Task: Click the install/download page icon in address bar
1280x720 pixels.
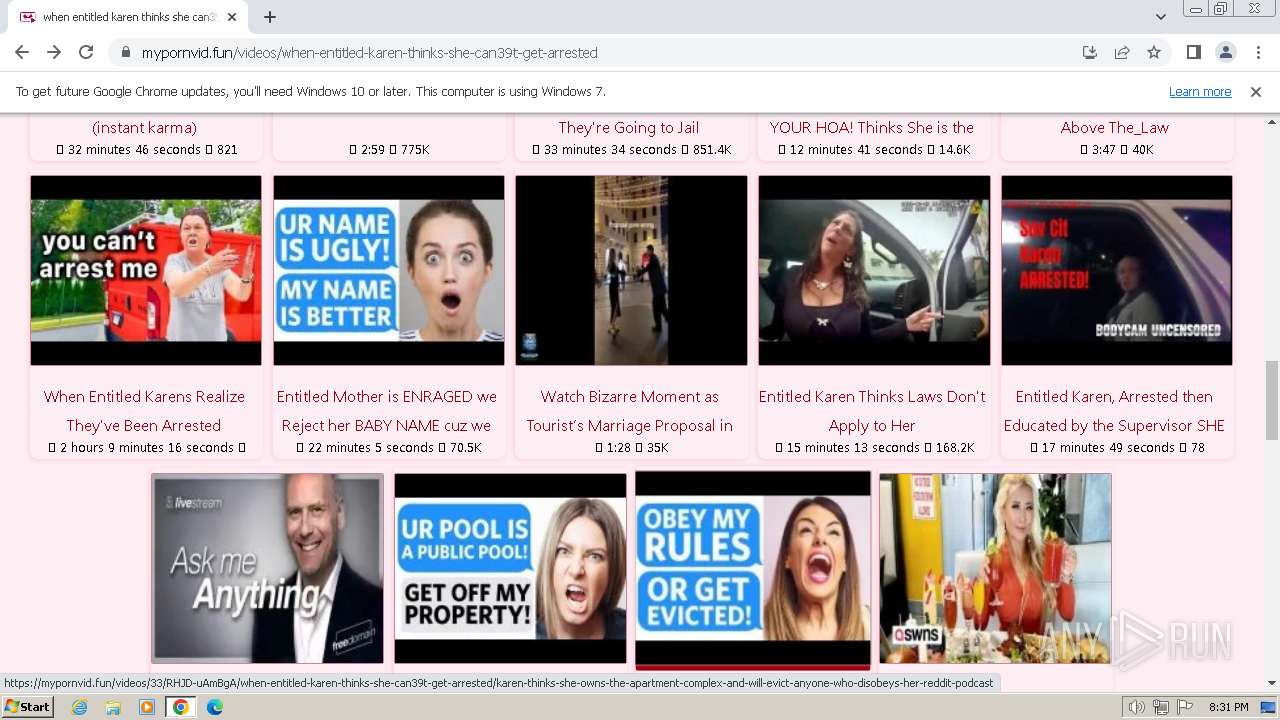Action: [x=1090, y=52]
